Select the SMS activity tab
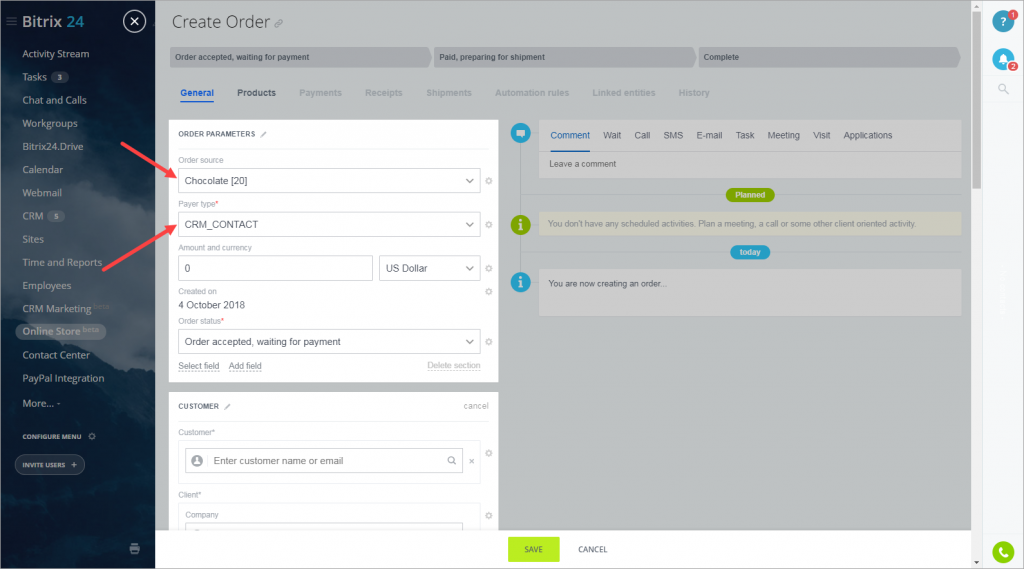1024x569 pixels. pyautogui.click(x=673, y=135)
